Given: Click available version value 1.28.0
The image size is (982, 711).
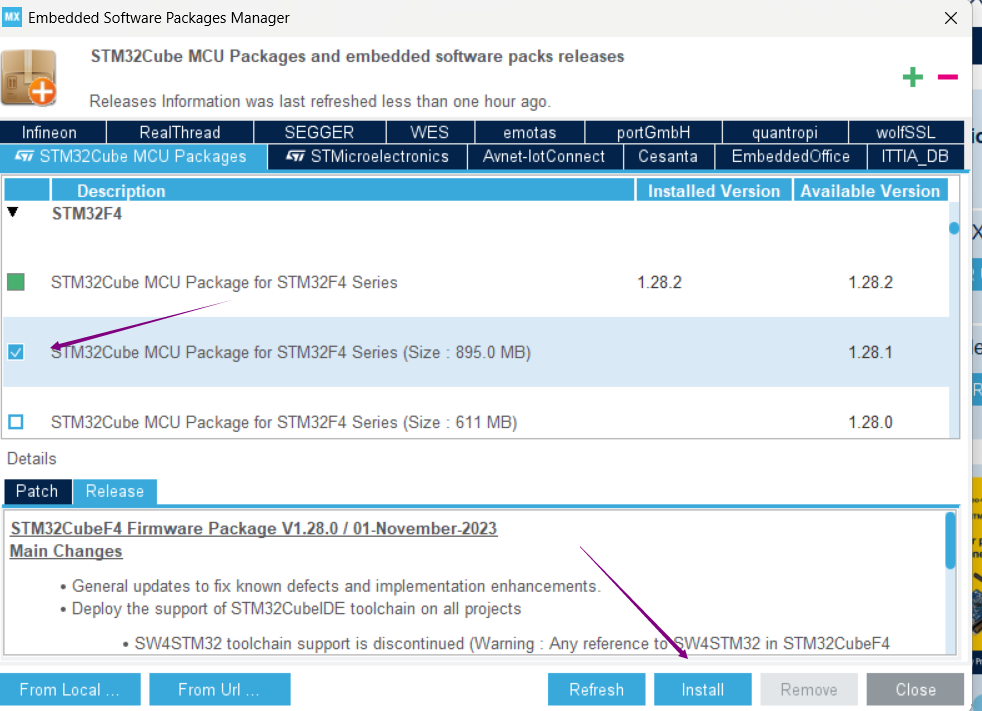Looking at the screenshot, I should [x=871, y=422].
